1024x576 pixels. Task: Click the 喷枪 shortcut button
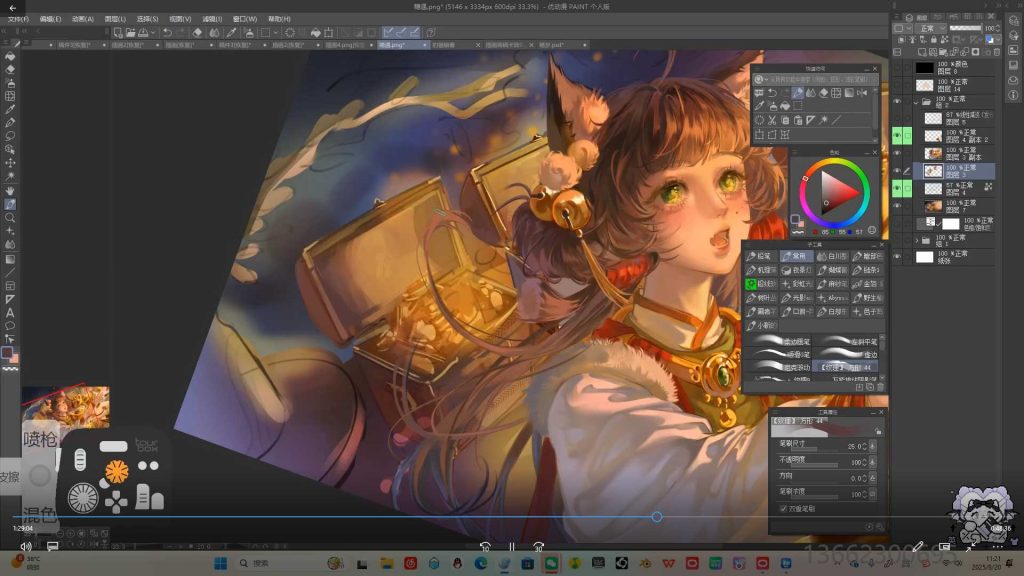[x=40, y=437]
